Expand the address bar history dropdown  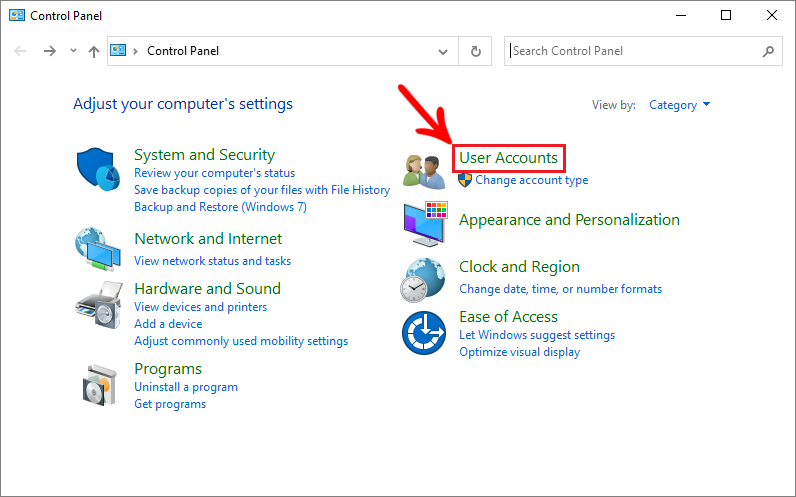443,51
